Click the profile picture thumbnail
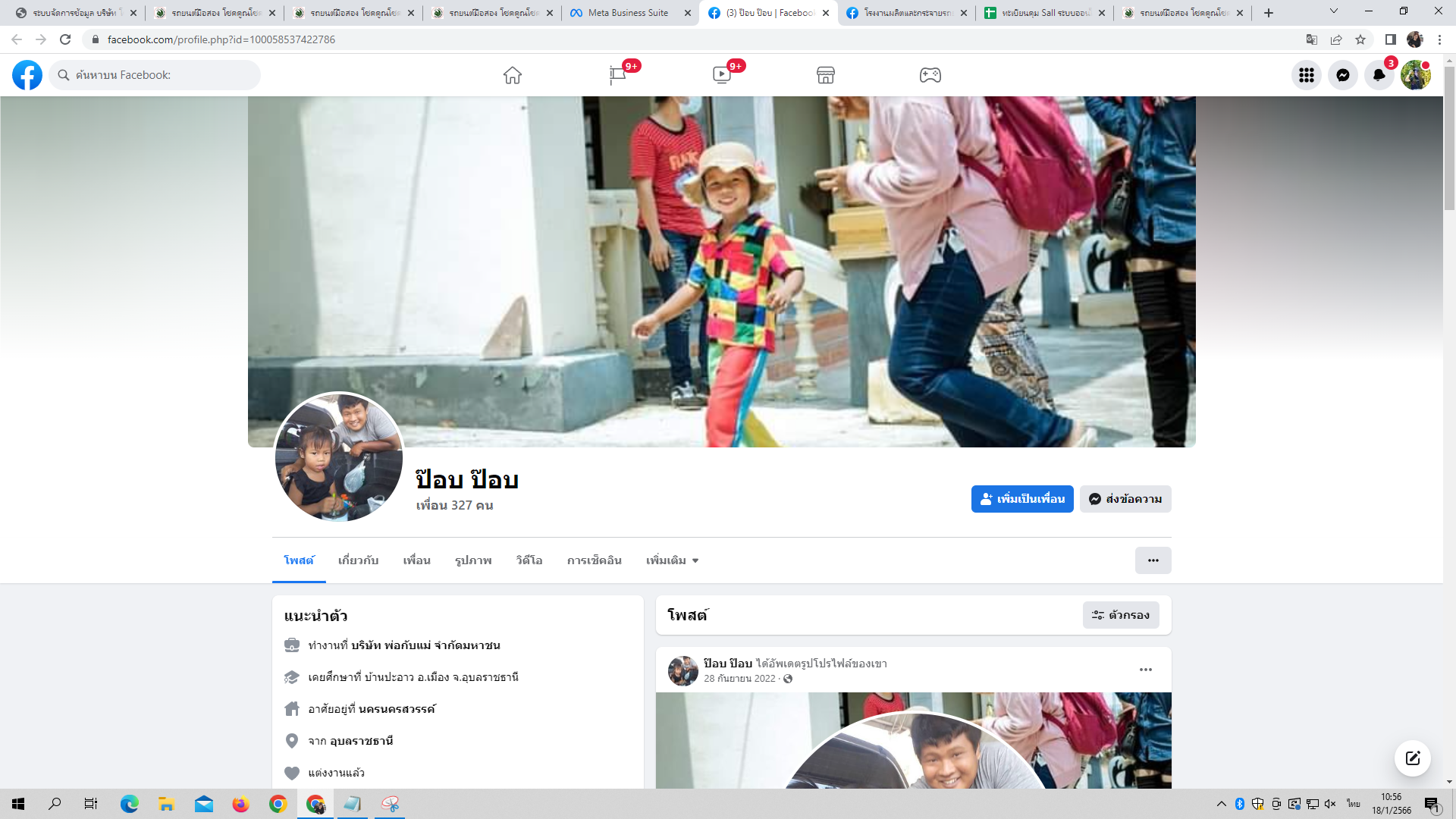 point(339,457)
